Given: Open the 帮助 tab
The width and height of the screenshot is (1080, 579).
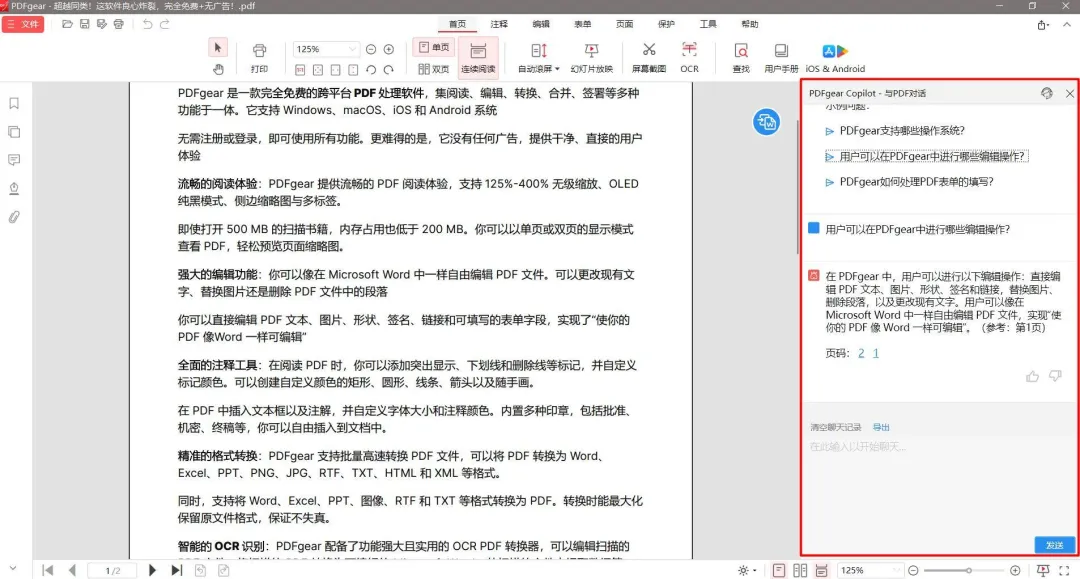Looking at the screenshot, I should click(749, 24).
